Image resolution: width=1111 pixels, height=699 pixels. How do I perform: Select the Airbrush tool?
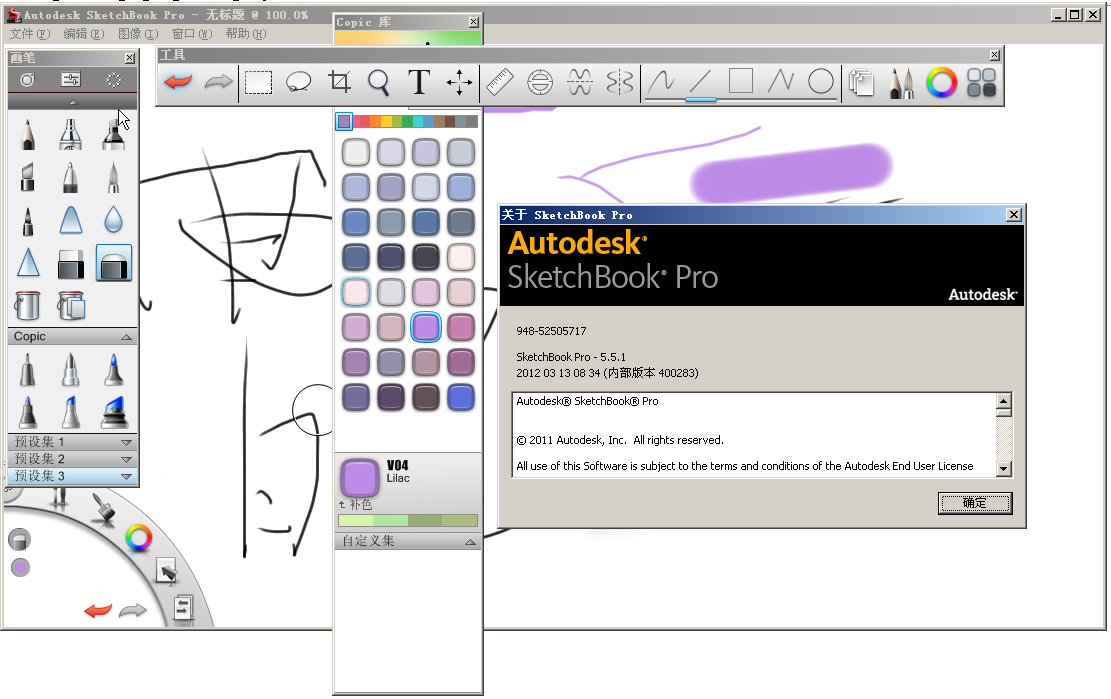[70, 134]
